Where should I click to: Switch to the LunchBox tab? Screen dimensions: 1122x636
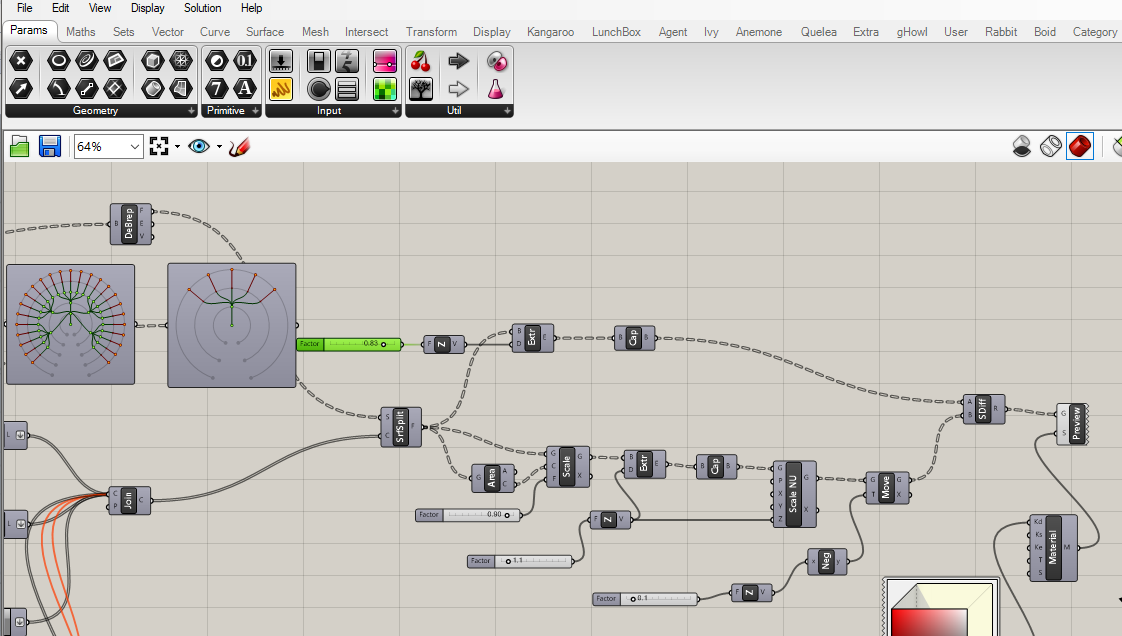pos(616,31)
